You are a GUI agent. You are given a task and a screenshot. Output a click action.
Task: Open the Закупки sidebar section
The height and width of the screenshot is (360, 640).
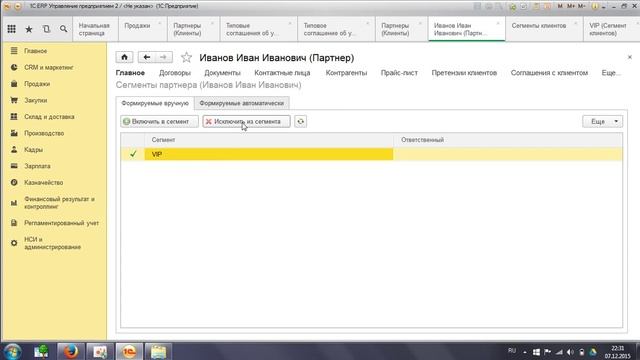pos(36,100)
